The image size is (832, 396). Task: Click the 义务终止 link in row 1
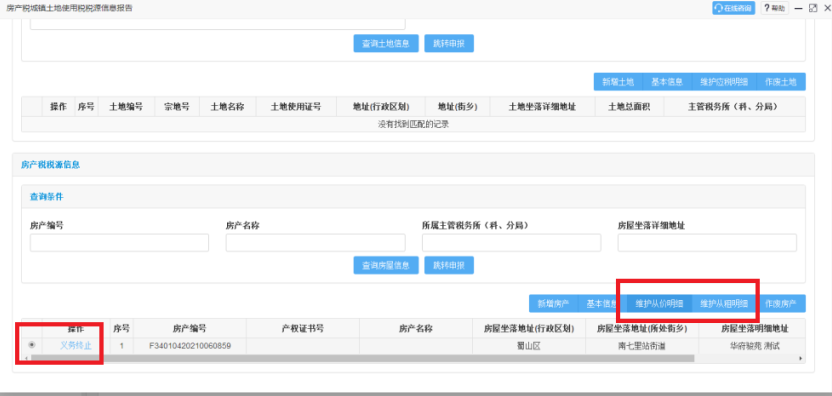[76, 346]
